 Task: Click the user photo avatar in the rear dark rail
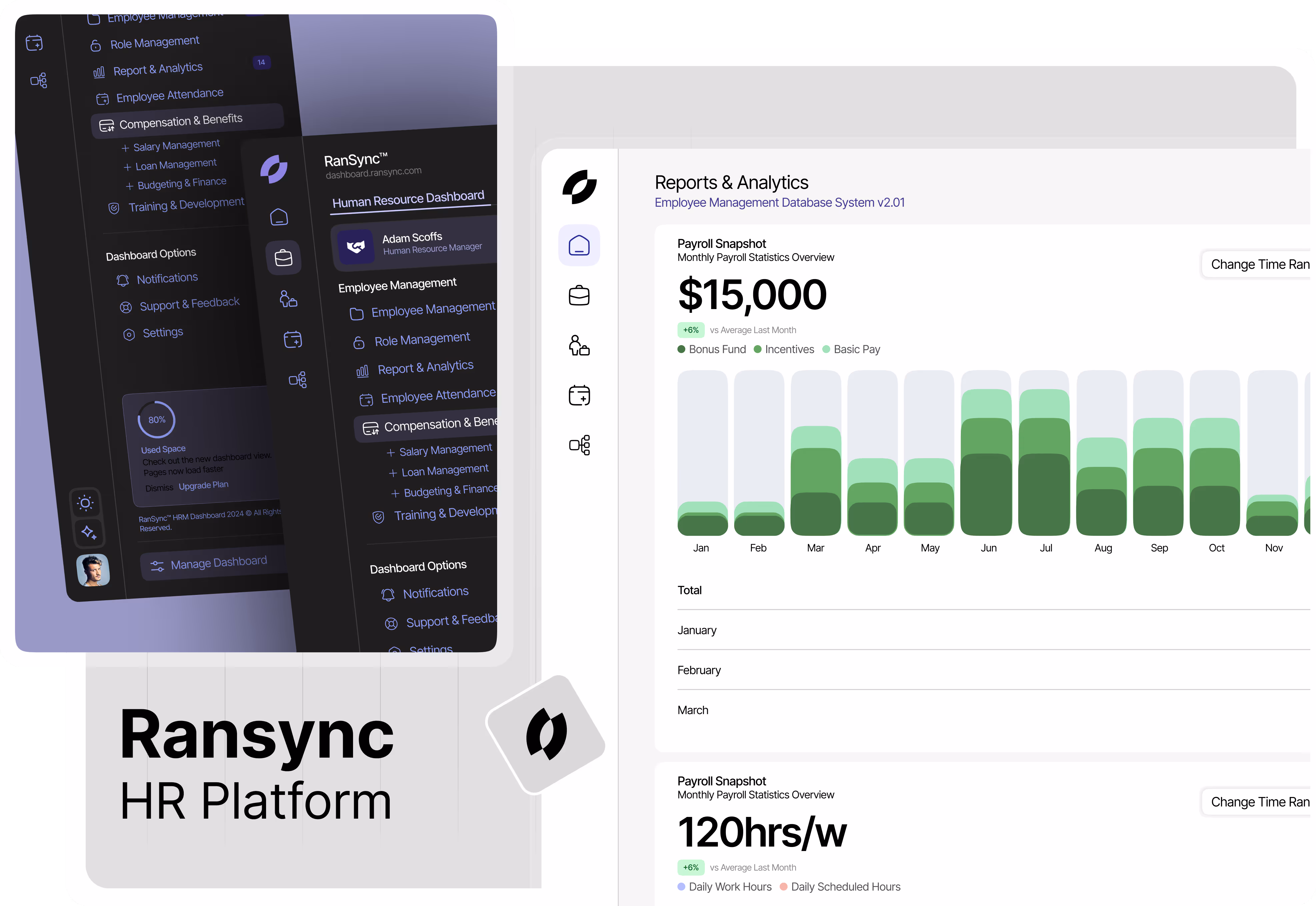[x=92, y=570]
